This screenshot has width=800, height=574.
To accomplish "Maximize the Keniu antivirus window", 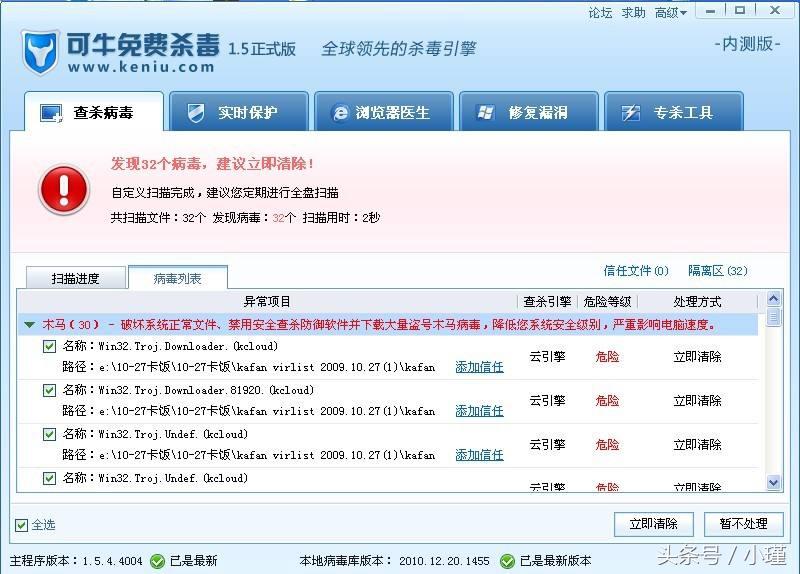I will [740, 11].
